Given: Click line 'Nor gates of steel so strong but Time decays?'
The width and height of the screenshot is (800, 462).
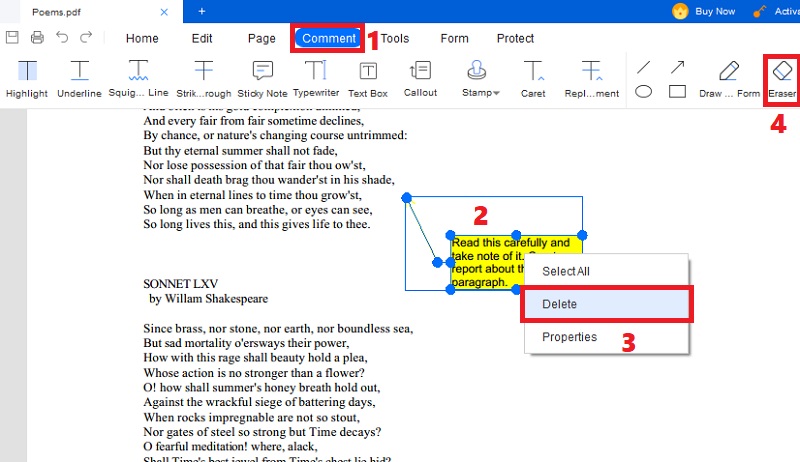Looking at the screenshot, I should pyautogui.click(x=262, y=432).
